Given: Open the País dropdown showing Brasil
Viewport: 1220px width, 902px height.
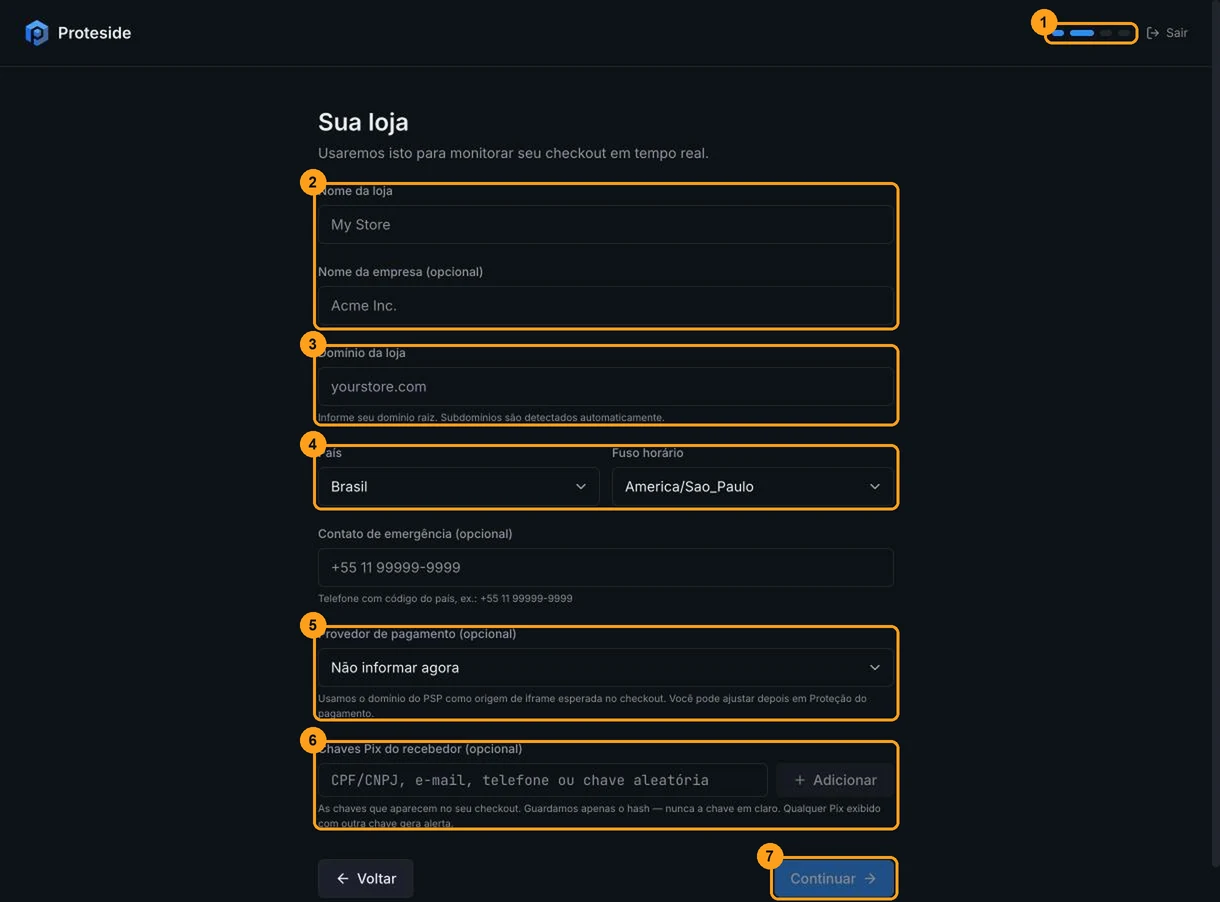Looking at the screenshot, I should pos(459,487).
